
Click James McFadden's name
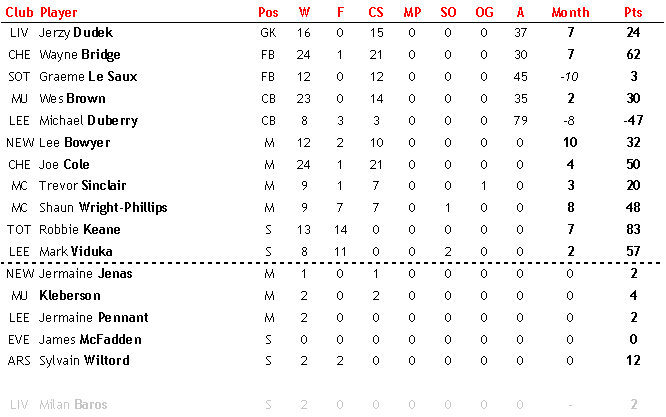(x=90, y=339)
